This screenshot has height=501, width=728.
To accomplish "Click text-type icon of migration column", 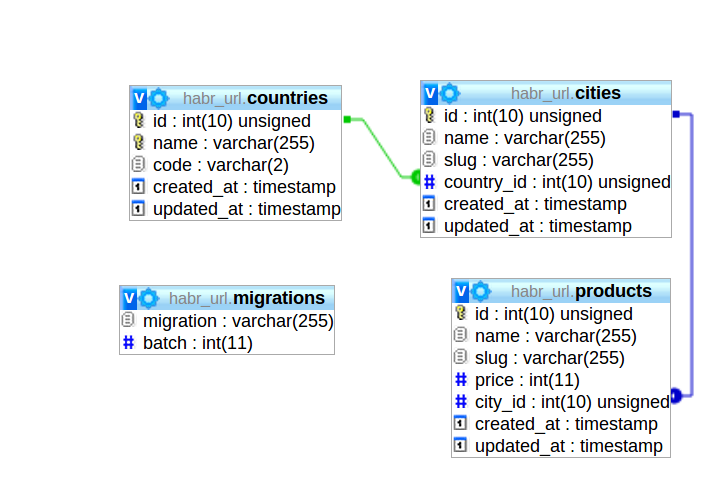I will [x=128, y=320].
